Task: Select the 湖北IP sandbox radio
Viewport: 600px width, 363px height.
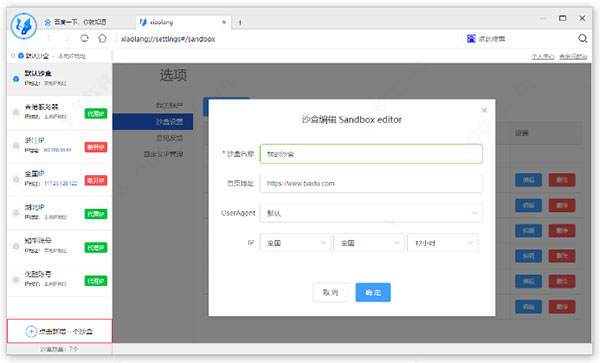Action: point(16,213)
